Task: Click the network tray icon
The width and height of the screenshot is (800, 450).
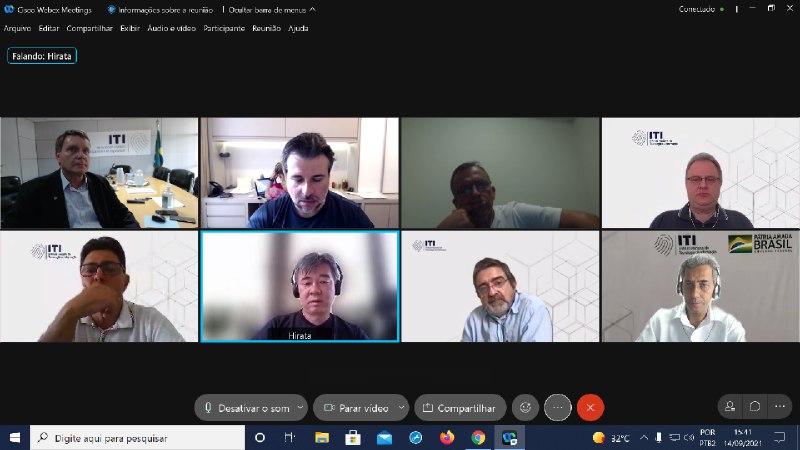Action: 674,438
